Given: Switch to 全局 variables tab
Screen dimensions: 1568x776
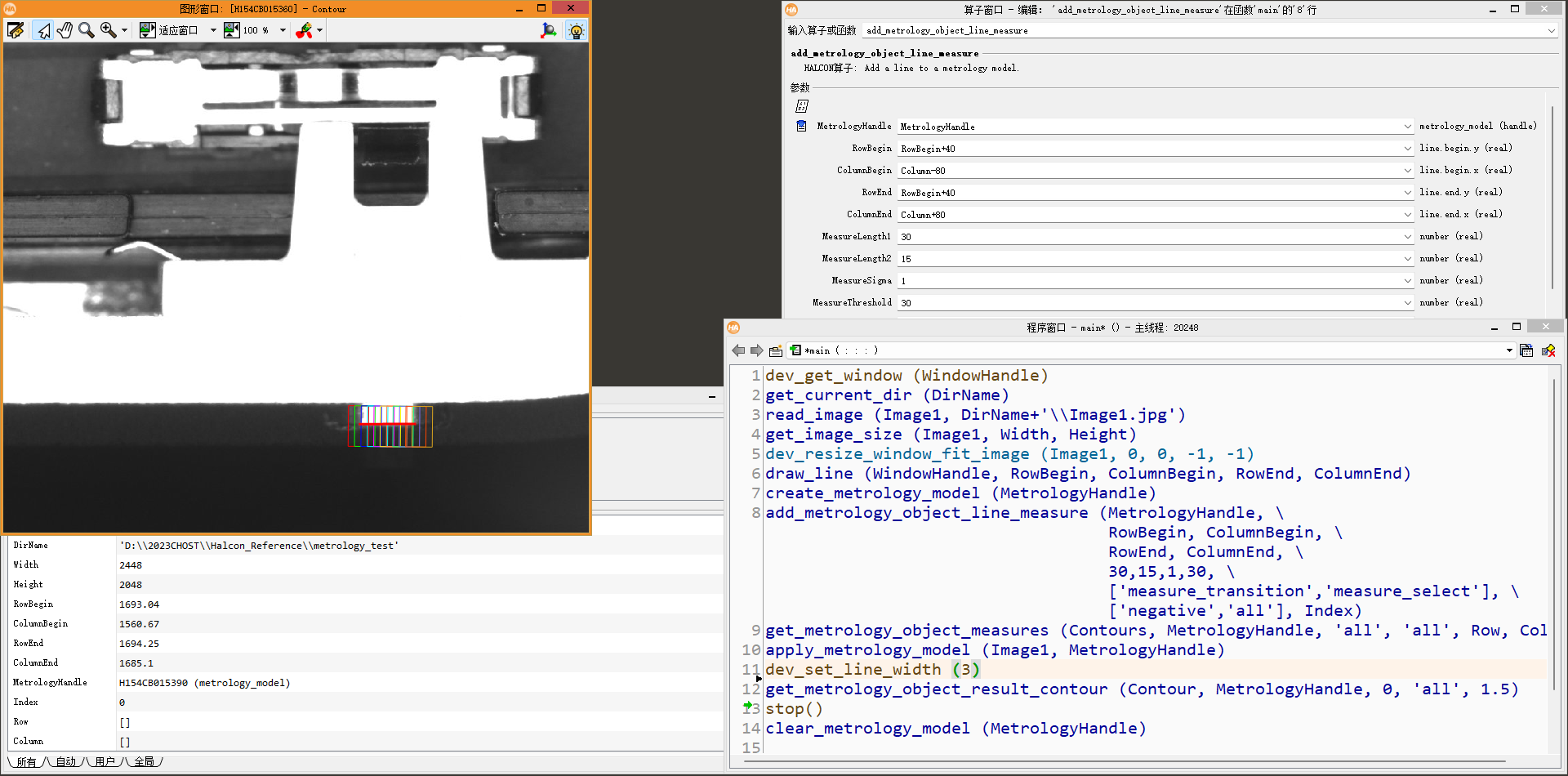Looking at the screenshot, I should pos(144,762).
